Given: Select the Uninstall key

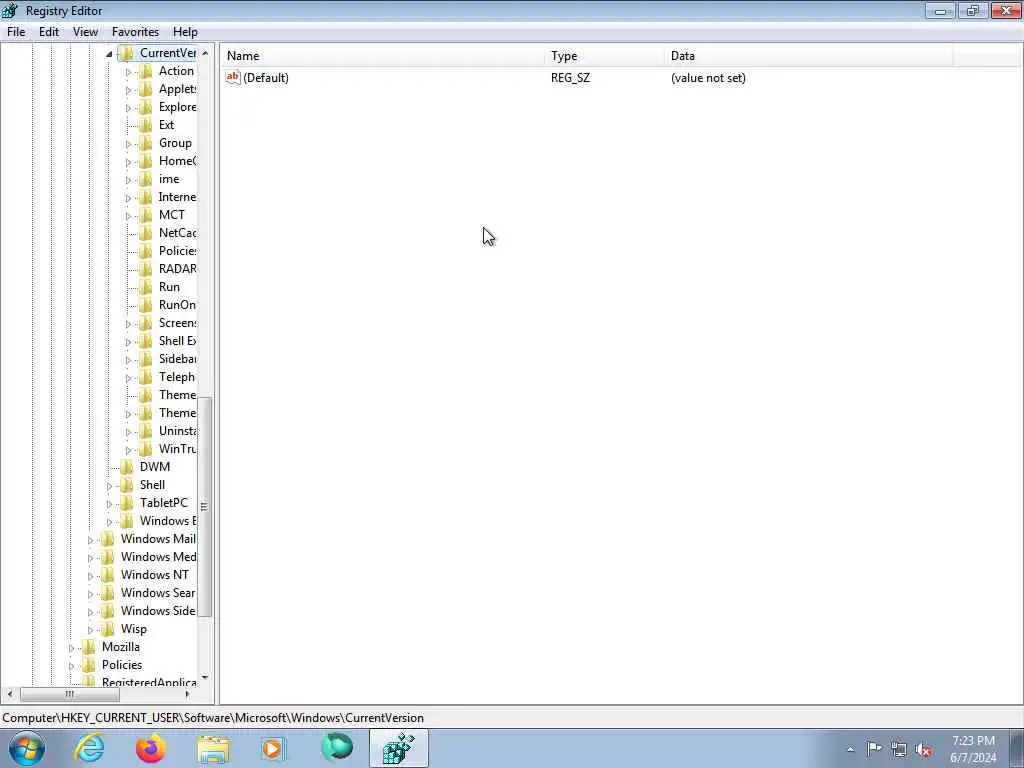Looking at the screenshot, I should click(x=177, y=430).
